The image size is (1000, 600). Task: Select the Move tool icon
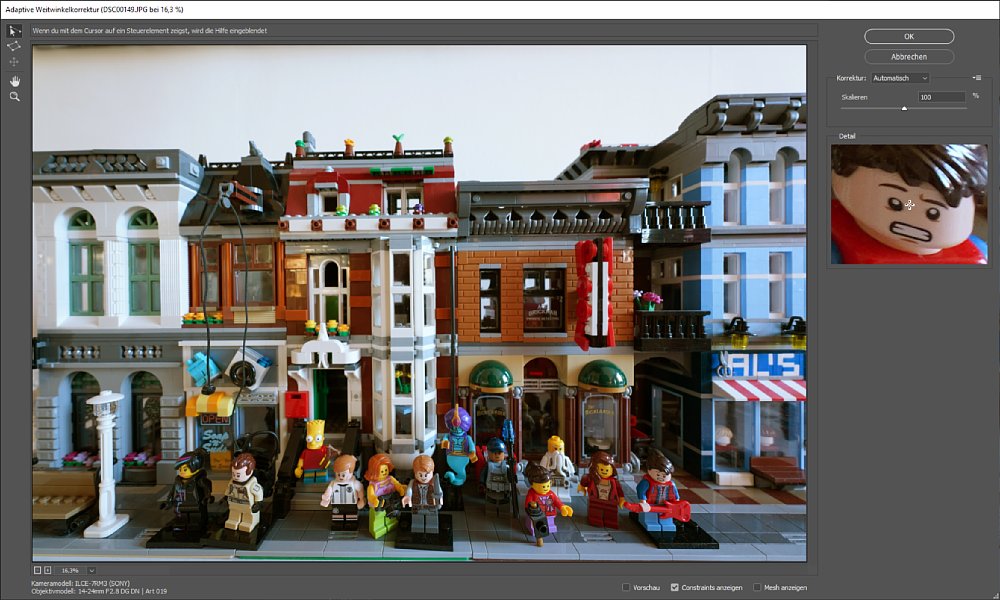point(14,62)
